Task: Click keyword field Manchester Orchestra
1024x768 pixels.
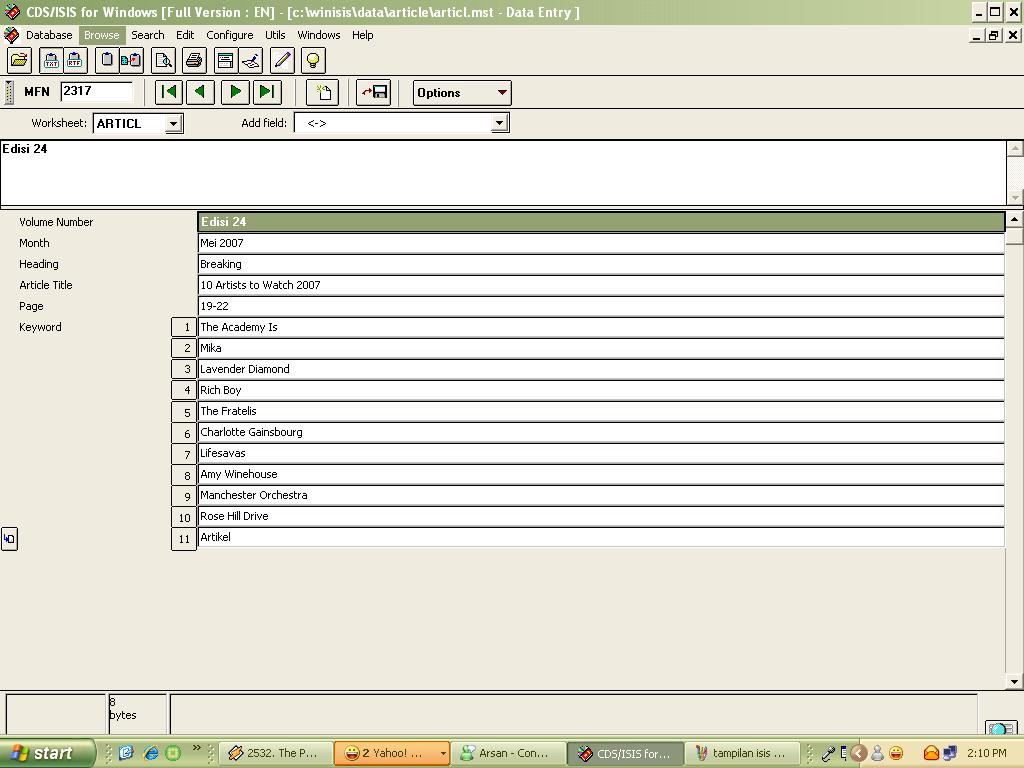Action: (x=601, y=495)
